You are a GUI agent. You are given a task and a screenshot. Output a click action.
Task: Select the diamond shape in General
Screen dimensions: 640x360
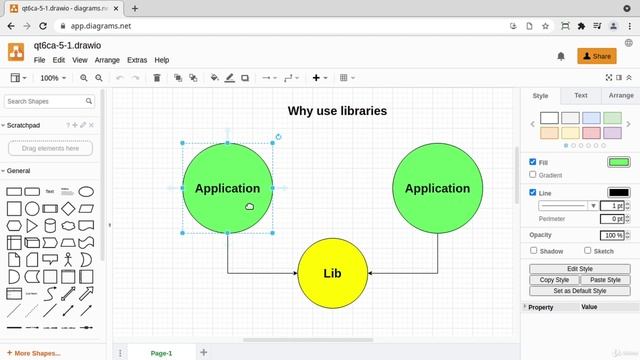(x=68, y=209)
